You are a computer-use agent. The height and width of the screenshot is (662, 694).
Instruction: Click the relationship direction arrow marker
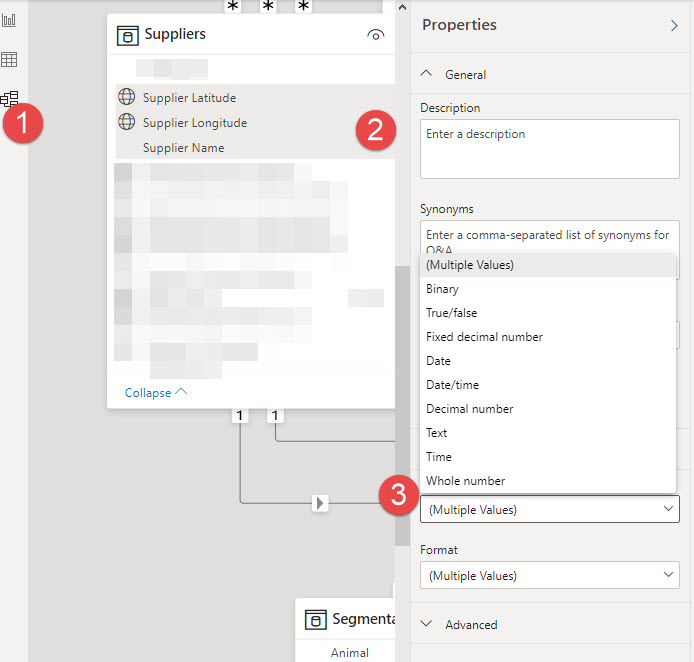point(320,503)
